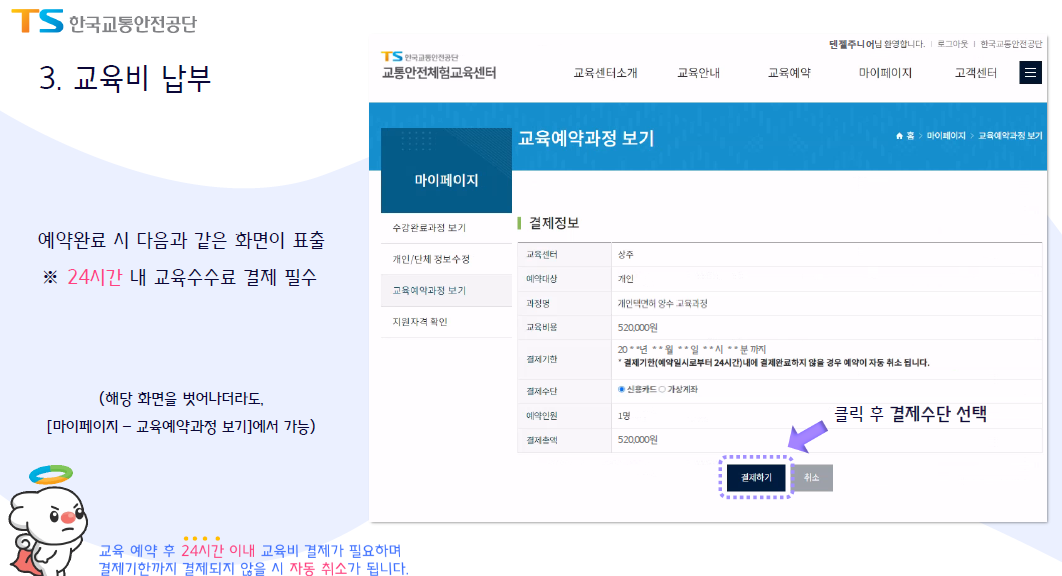Click the 마이페이지 sidebar header block
The width and height of the screenshot is (1062, 576).
[446, 170]
